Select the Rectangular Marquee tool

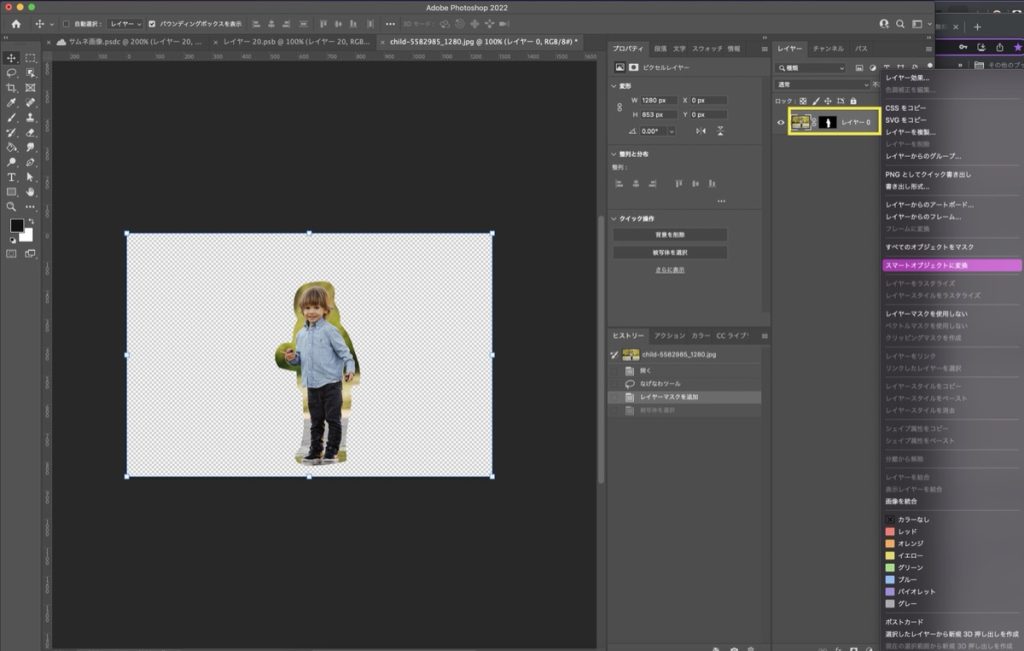point(30,58)
